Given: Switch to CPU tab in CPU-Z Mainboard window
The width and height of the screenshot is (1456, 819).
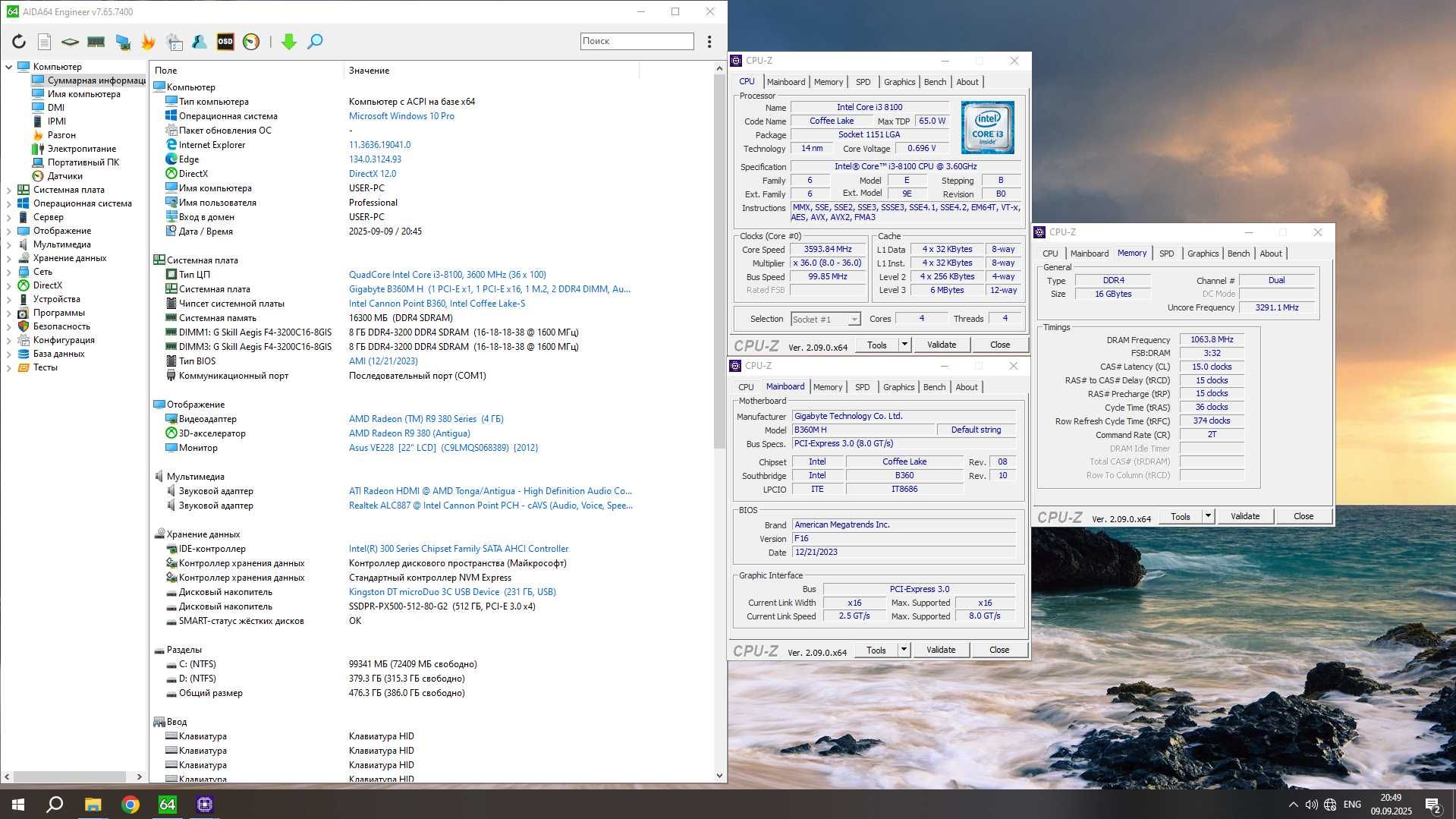Looking at the screenshot, I should [x=747, y=387].
